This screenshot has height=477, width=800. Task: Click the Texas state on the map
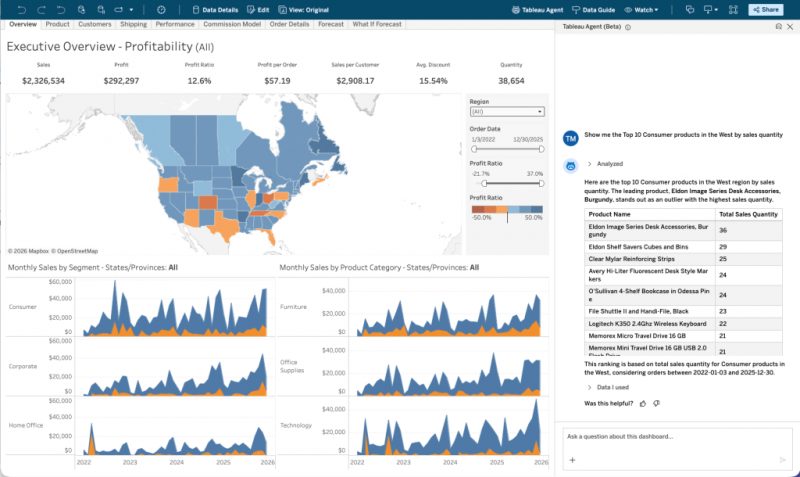pos(225,227)
